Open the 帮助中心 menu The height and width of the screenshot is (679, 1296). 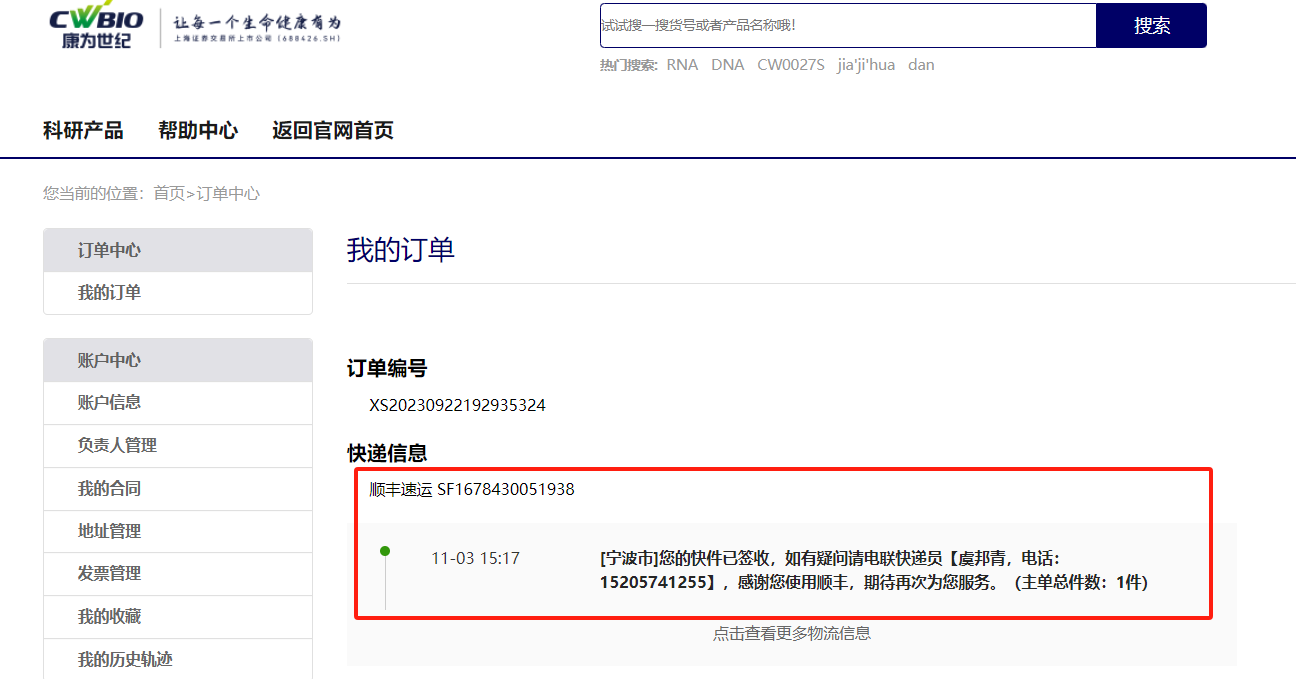coord(198,130)
